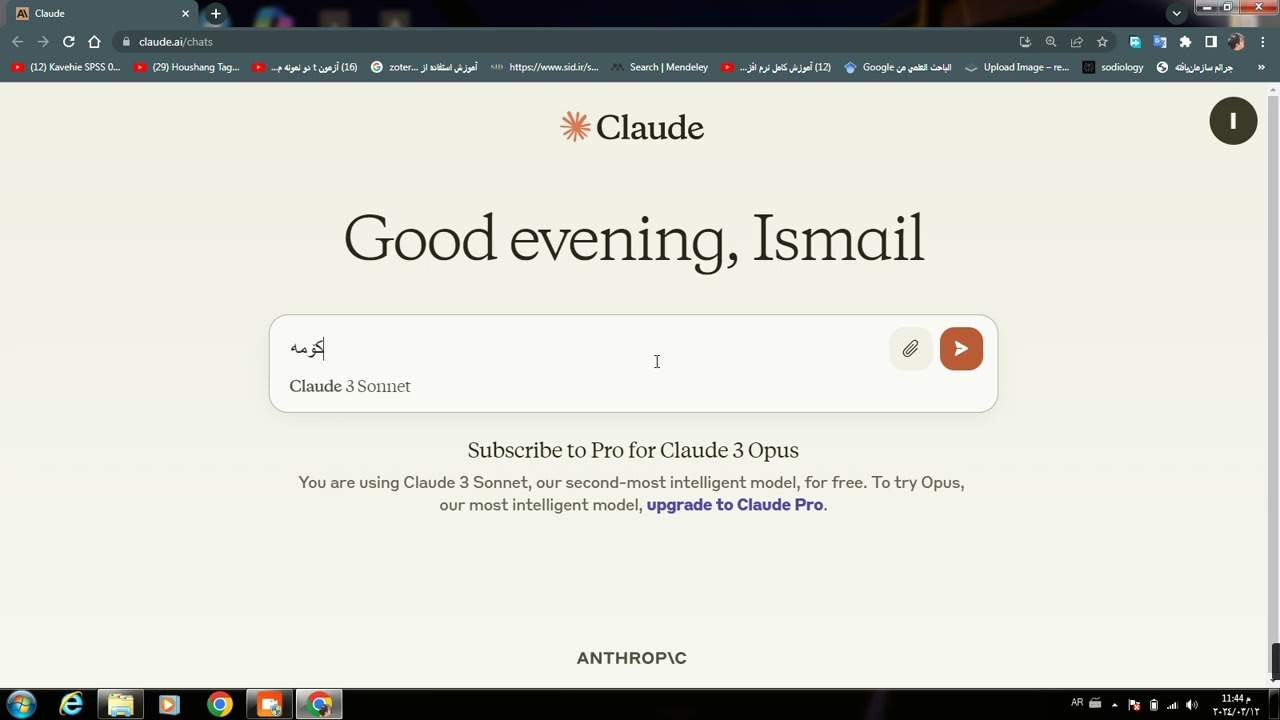This screenshot has width=1280, height=720.
Task: Open a new Chrome tab
Action: 215,14
